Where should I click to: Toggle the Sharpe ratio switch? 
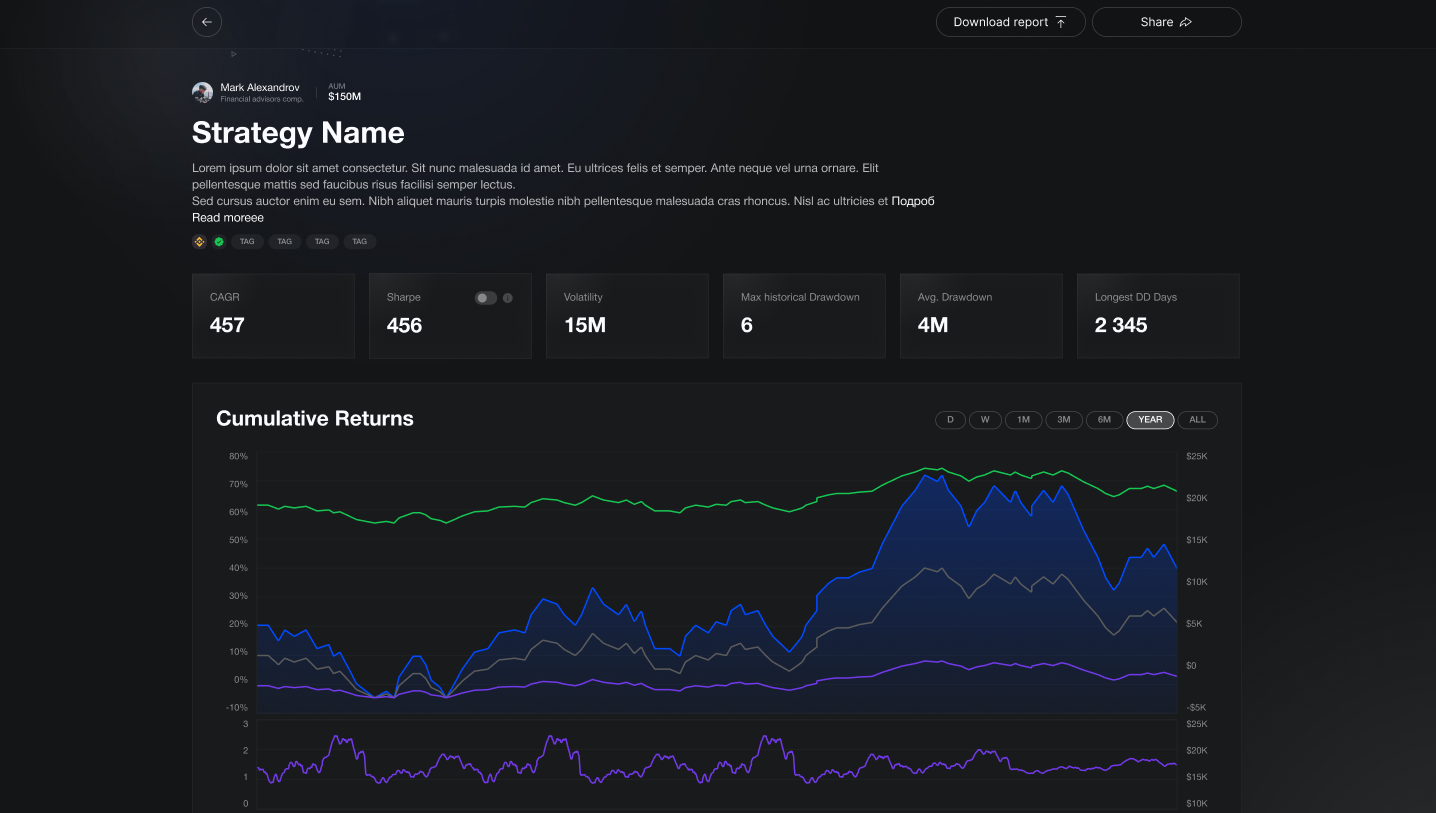pos(485,298)
